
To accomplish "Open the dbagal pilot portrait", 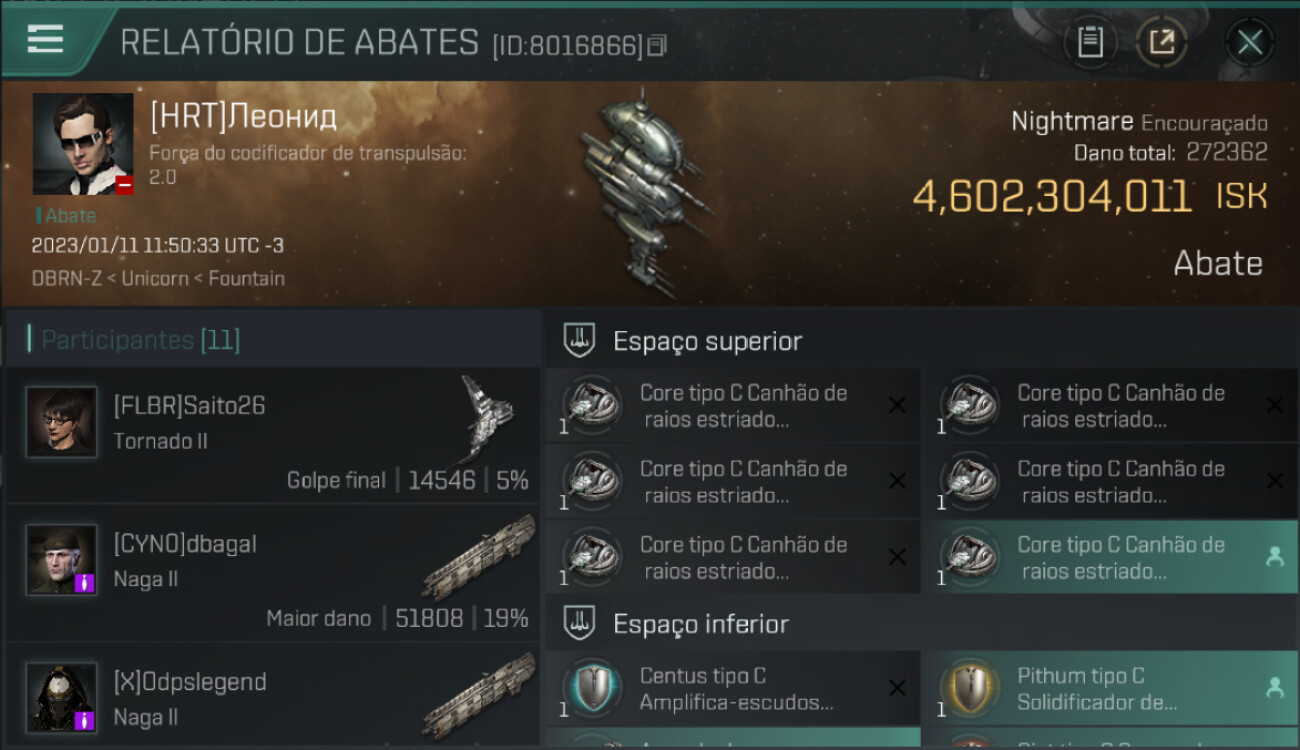I will [x=62, y=560].
